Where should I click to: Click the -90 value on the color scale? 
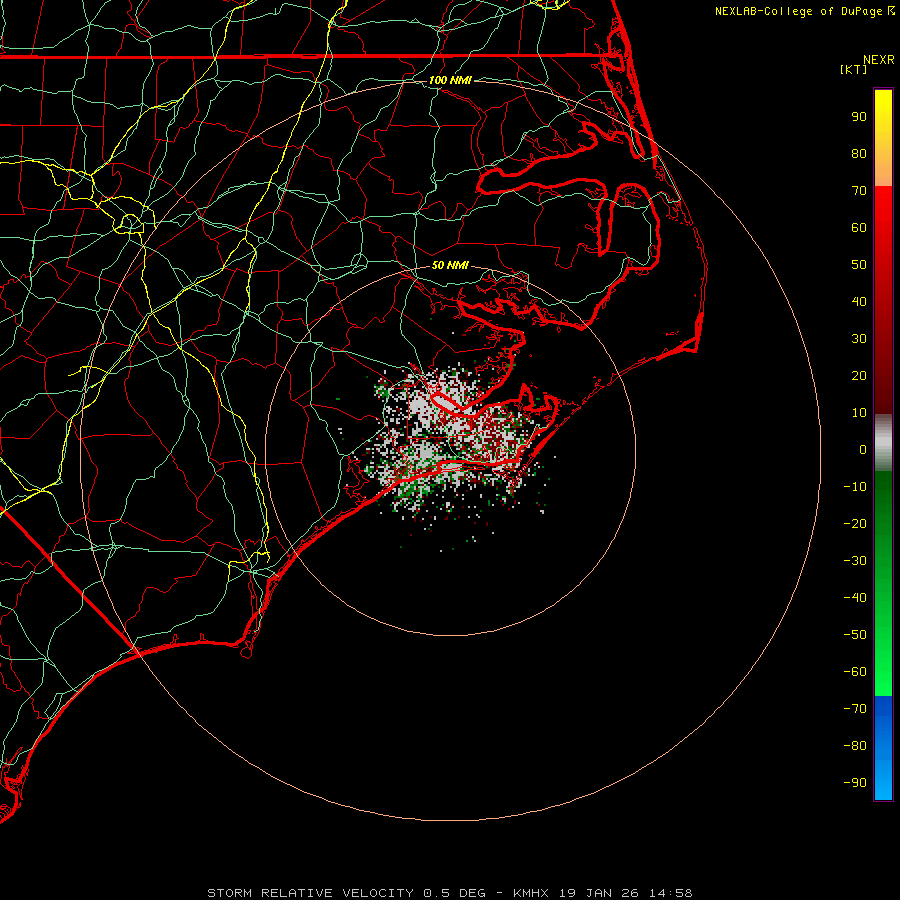coord(855,783)
